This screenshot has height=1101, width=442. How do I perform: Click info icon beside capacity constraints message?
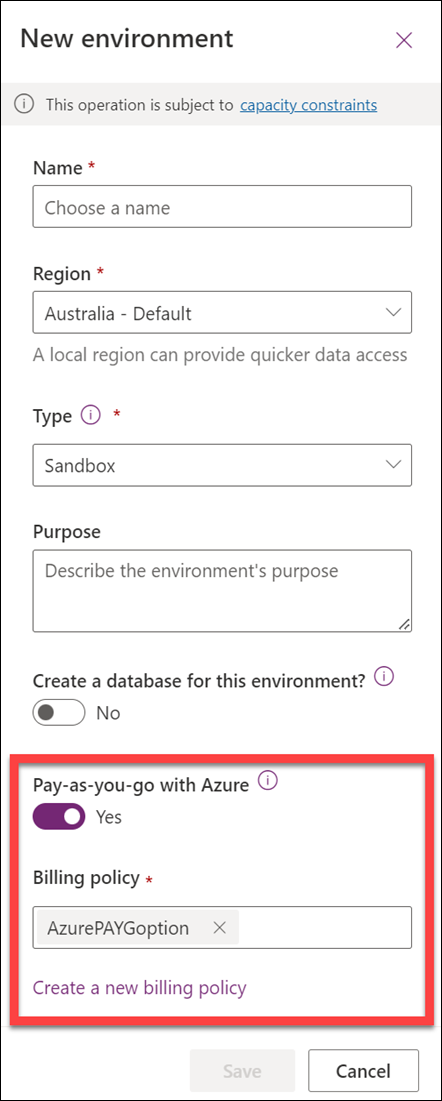[24, 105]
